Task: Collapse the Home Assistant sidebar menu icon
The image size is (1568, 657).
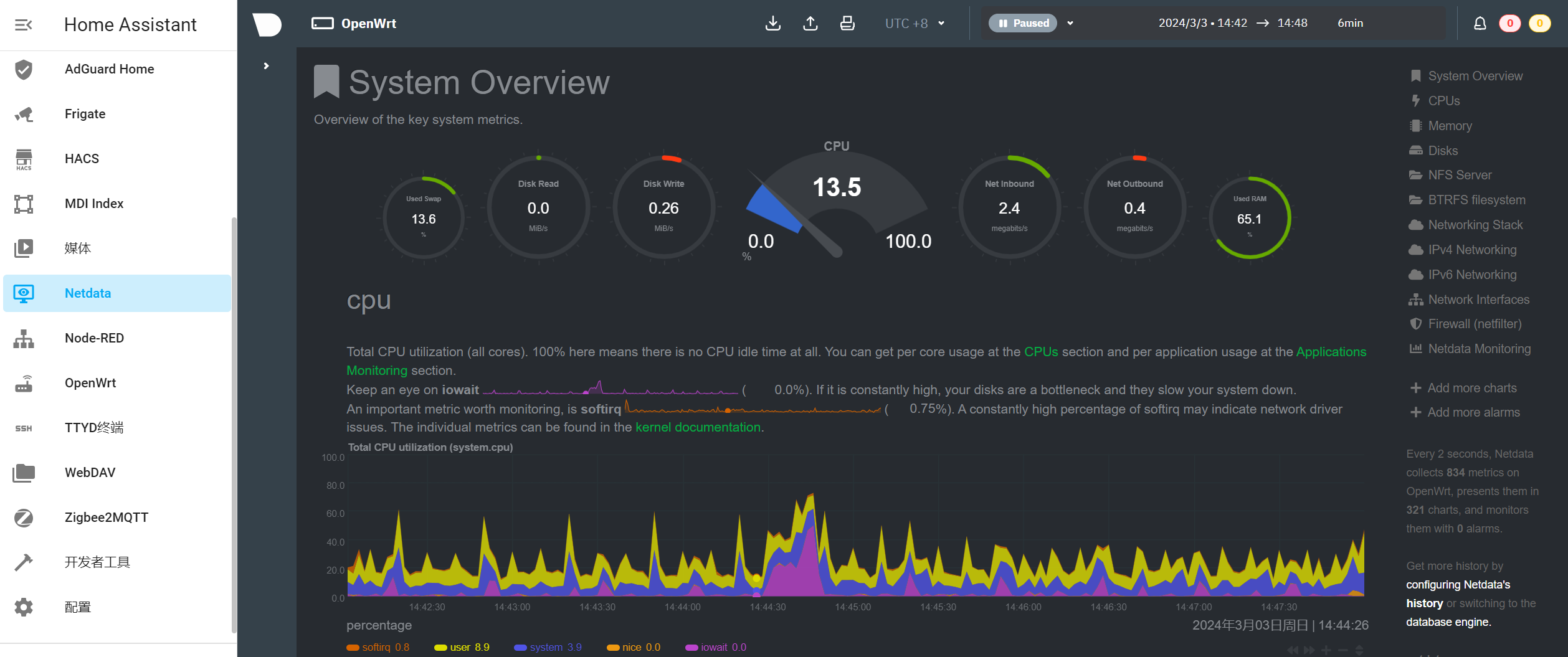Action: pyautogui.click(x=23, y=25)
